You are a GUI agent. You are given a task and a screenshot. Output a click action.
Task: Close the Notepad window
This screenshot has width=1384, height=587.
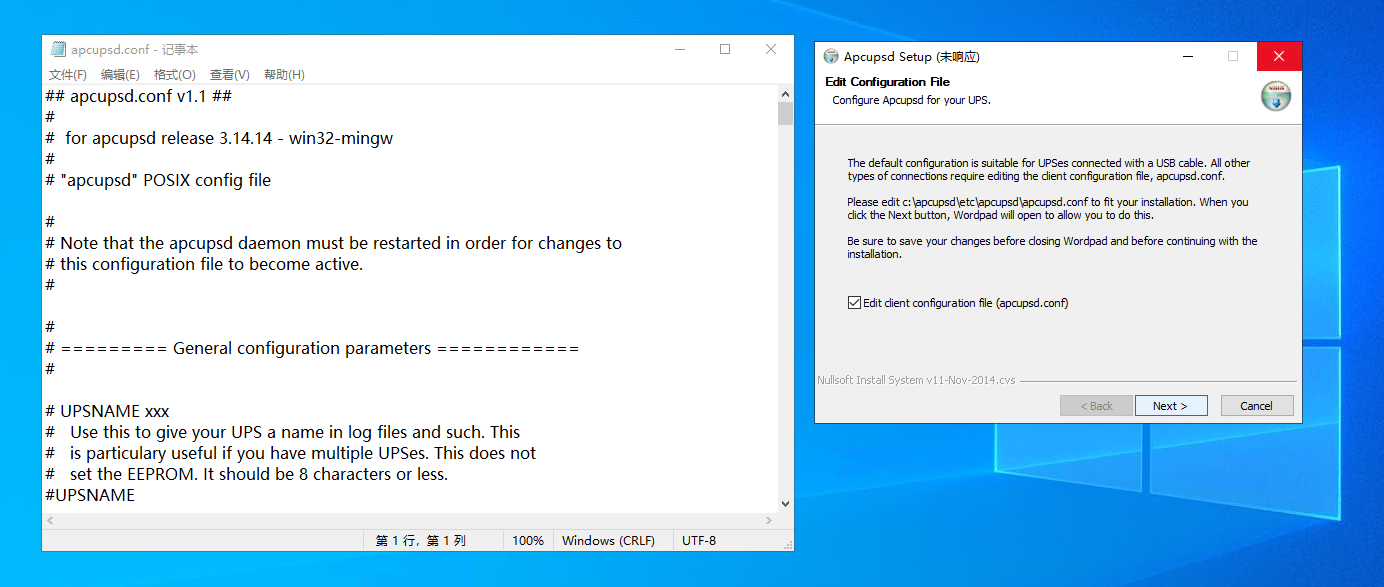coord(771,49)
